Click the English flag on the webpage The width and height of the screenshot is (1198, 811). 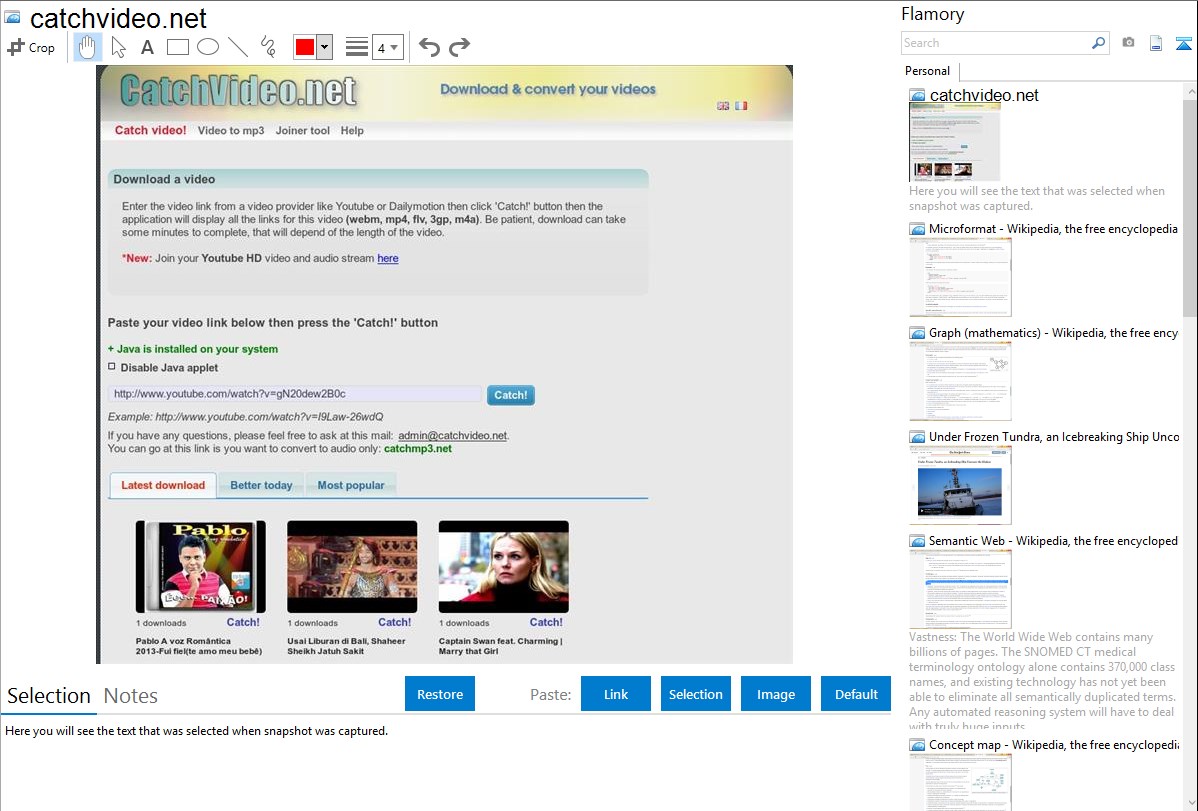click(x=723, y=105)
